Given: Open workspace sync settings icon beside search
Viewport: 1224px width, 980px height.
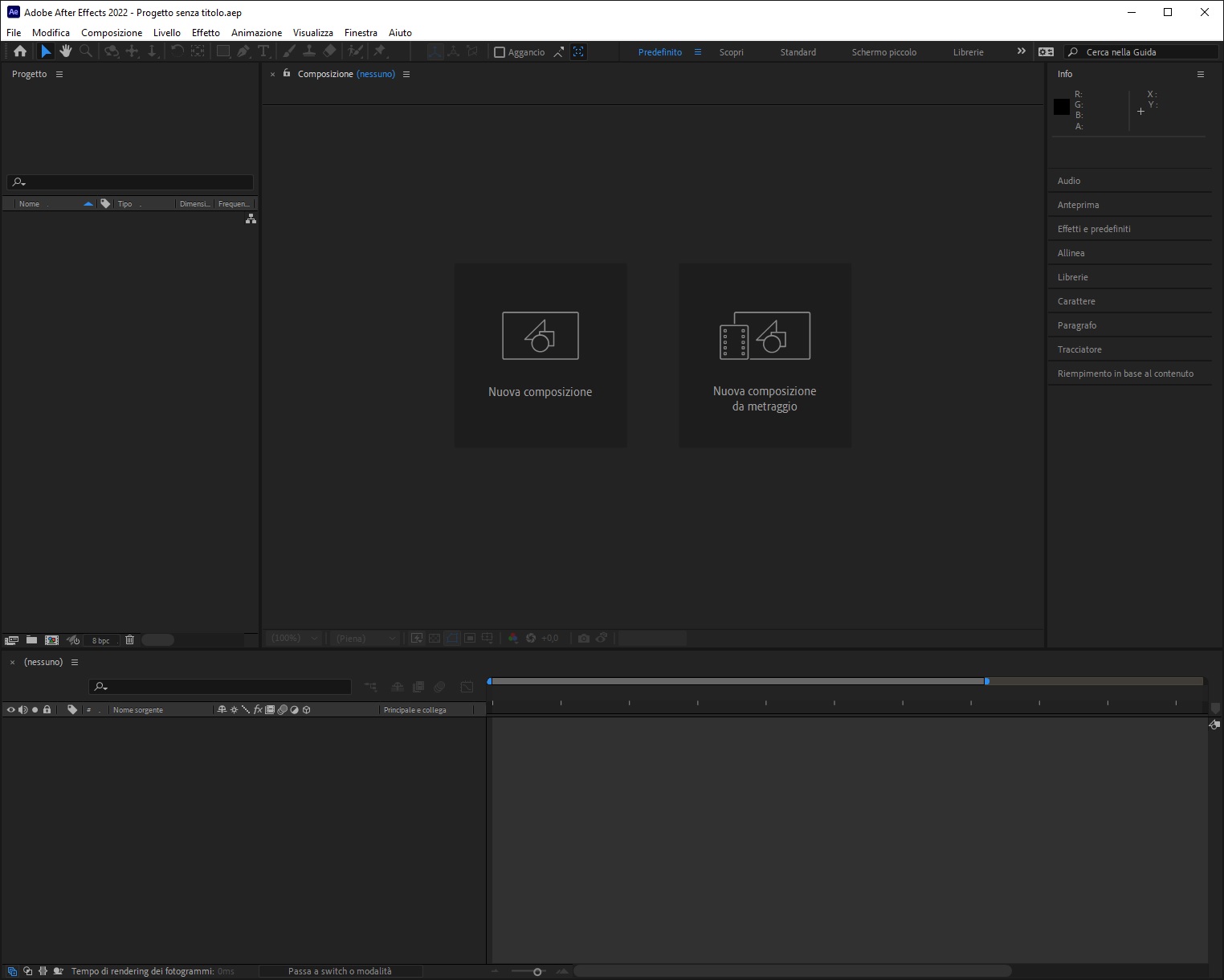Looking at the screenshot, I should 1046,51.
